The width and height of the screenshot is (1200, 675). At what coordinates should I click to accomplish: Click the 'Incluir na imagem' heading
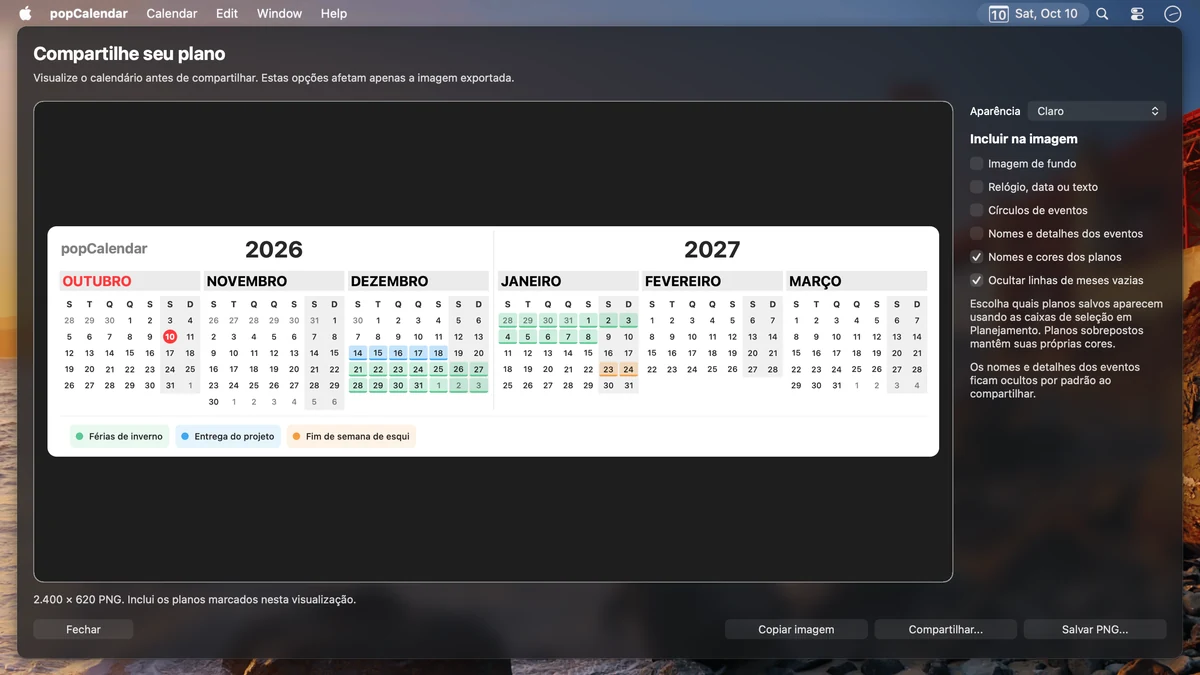(1024, 139)
